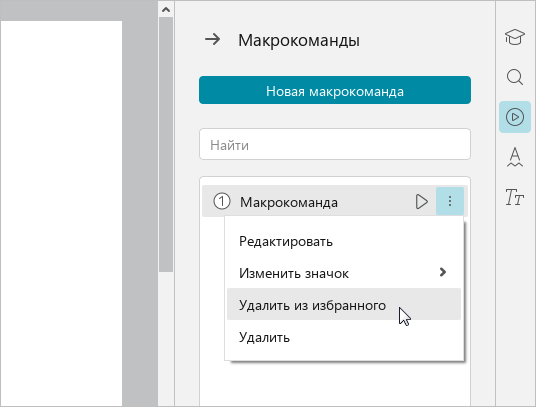Click the numbered circle icon of Макрокоманда
This screenshot has width=536, height=407.
tap(222, 201)
